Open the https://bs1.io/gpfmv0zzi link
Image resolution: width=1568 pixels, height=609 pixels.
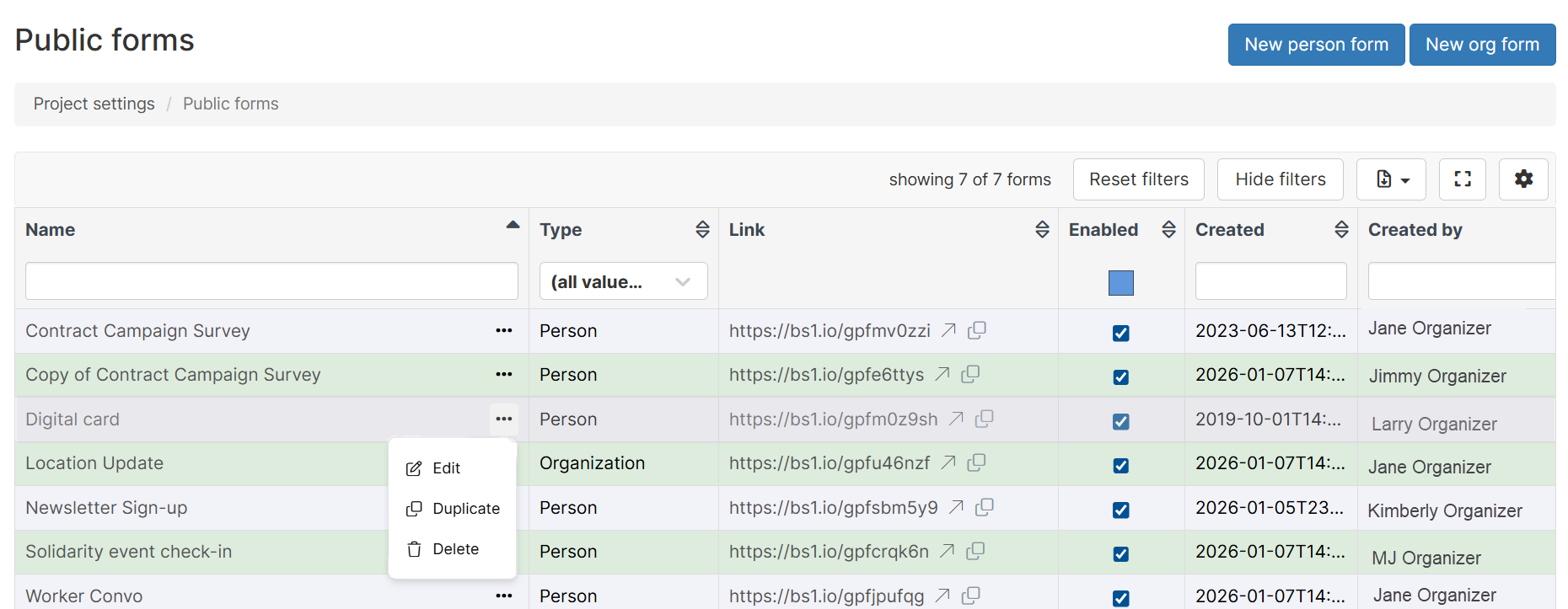point(830,331)
